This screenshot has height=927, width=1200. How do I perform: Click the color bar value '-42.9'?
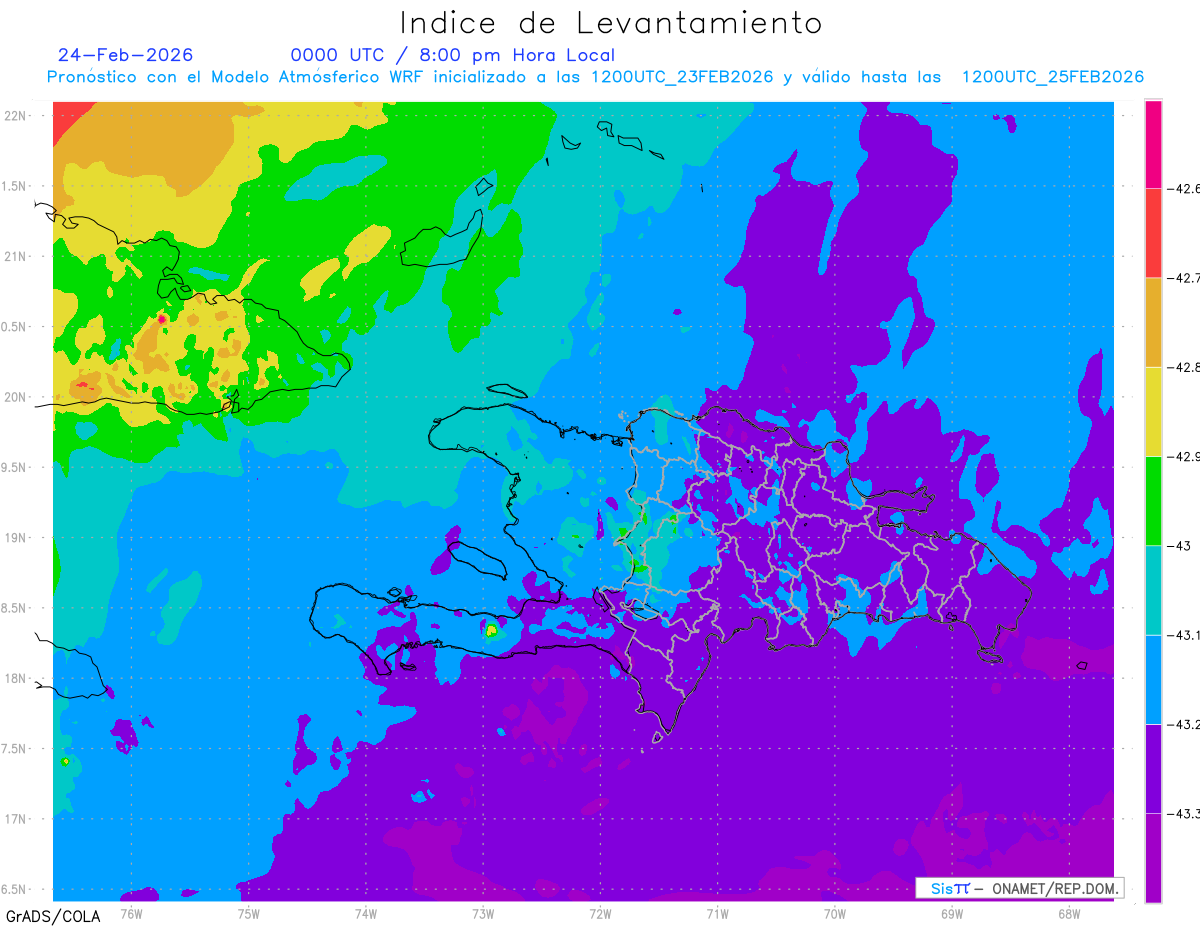(x=1184, y=457)
